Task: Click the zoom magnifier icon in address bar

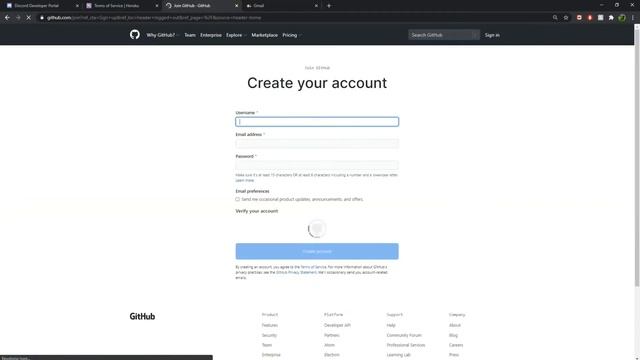Action: pos(555,18)
